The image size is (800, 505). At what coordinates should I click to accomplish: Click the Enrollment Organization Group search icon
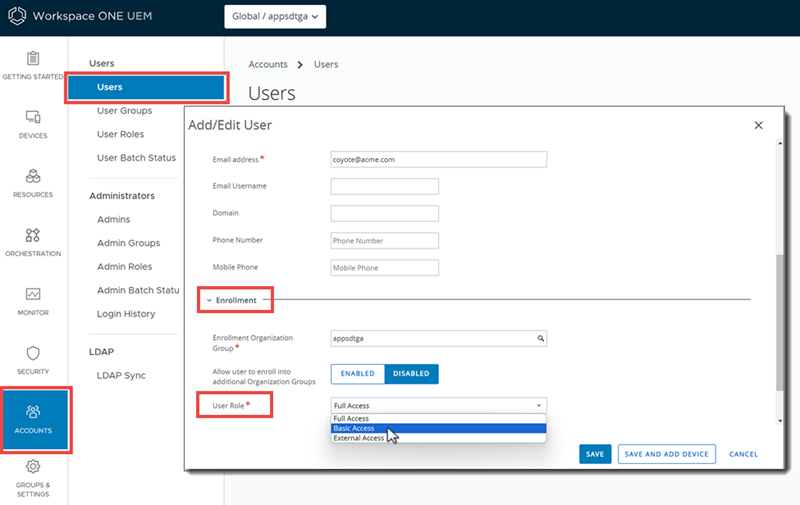coord(540,338)
